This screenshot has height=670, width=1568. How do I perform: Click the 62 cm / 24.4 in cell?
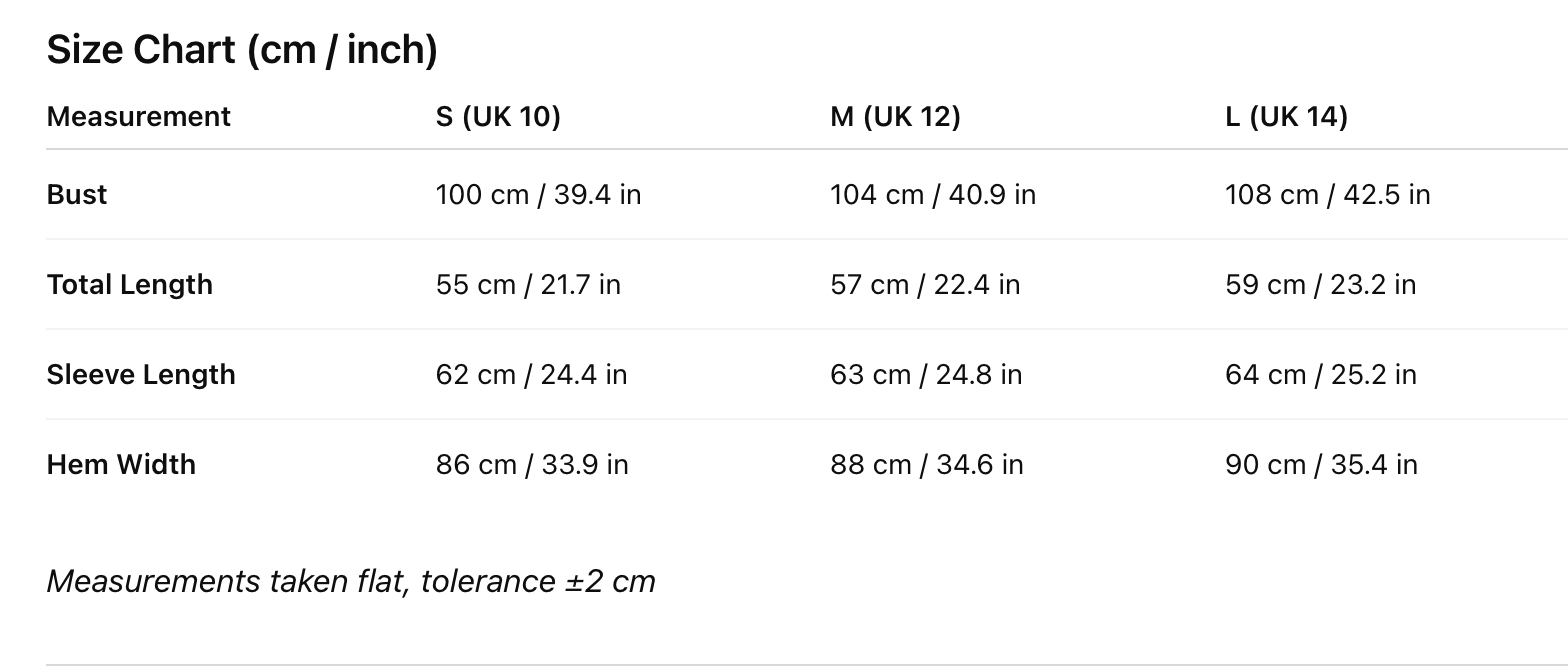click(531, 375)
